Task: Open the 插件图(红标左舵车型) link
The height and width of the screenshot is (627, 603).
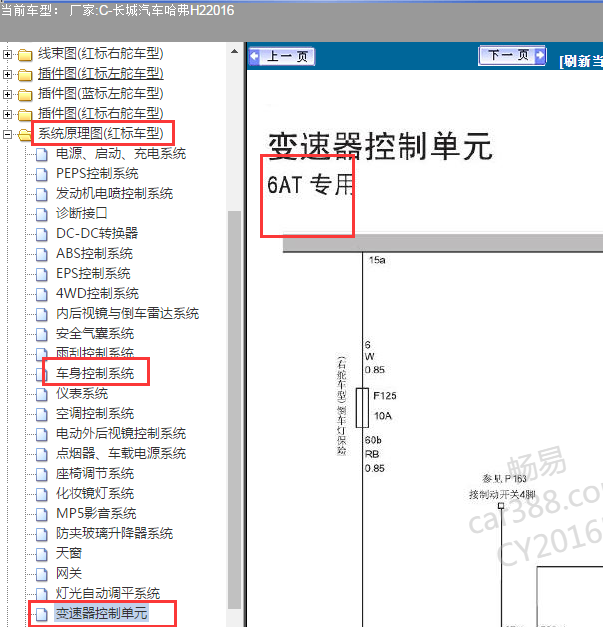Action: point(101,74)
